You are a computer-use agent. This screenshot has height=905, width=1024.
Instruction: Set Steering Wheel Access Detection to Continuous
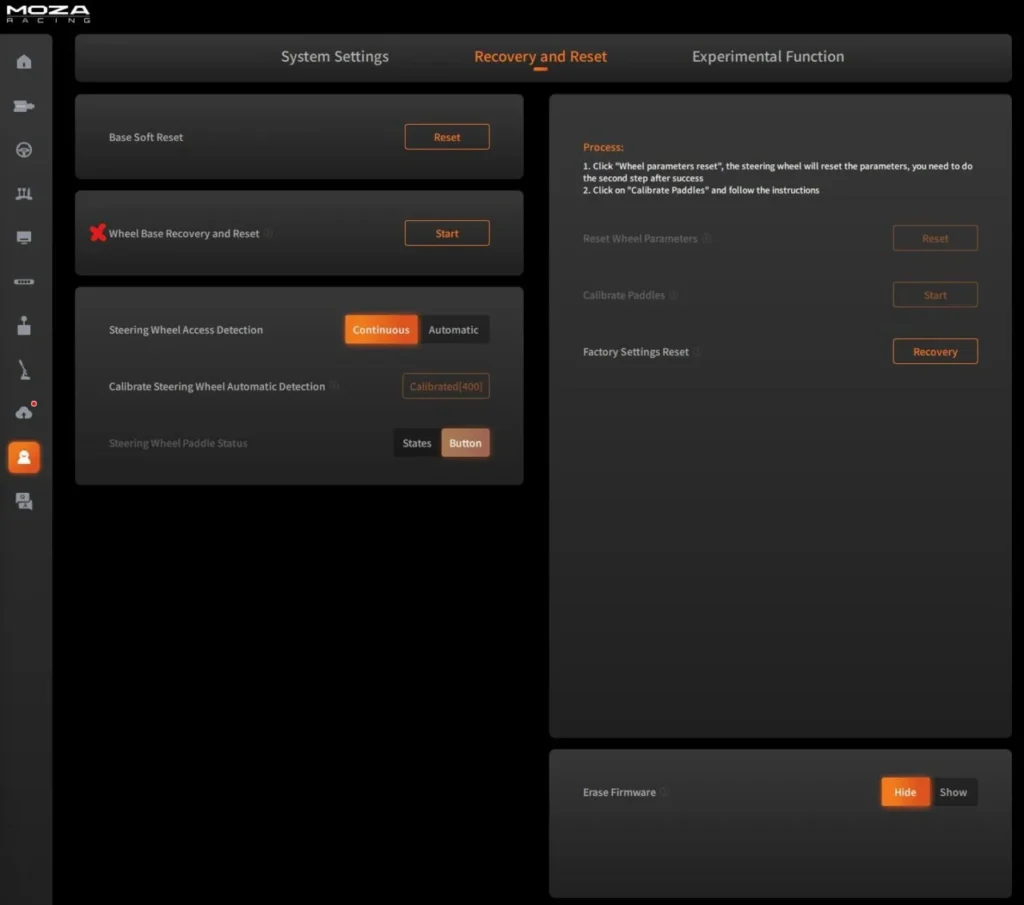381,330
